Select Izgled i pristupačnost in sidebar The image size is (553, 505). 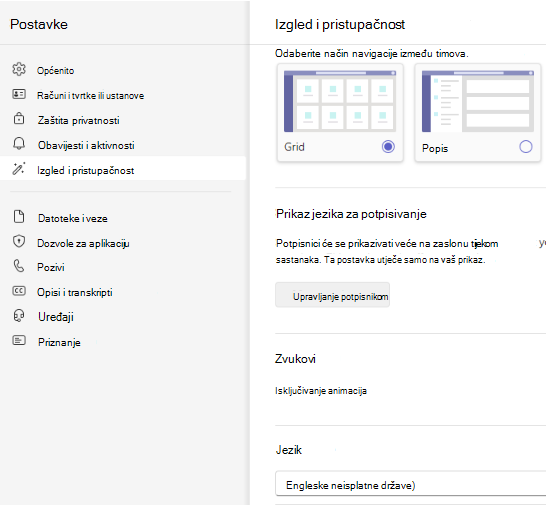click(x=123, y=168)
